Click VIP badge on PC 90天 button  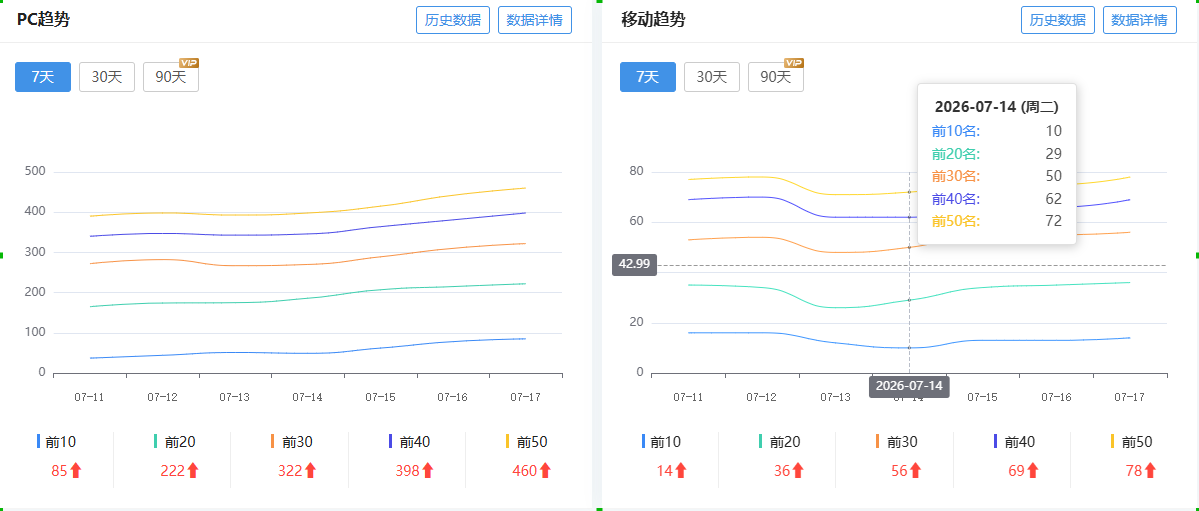[189, 63]
